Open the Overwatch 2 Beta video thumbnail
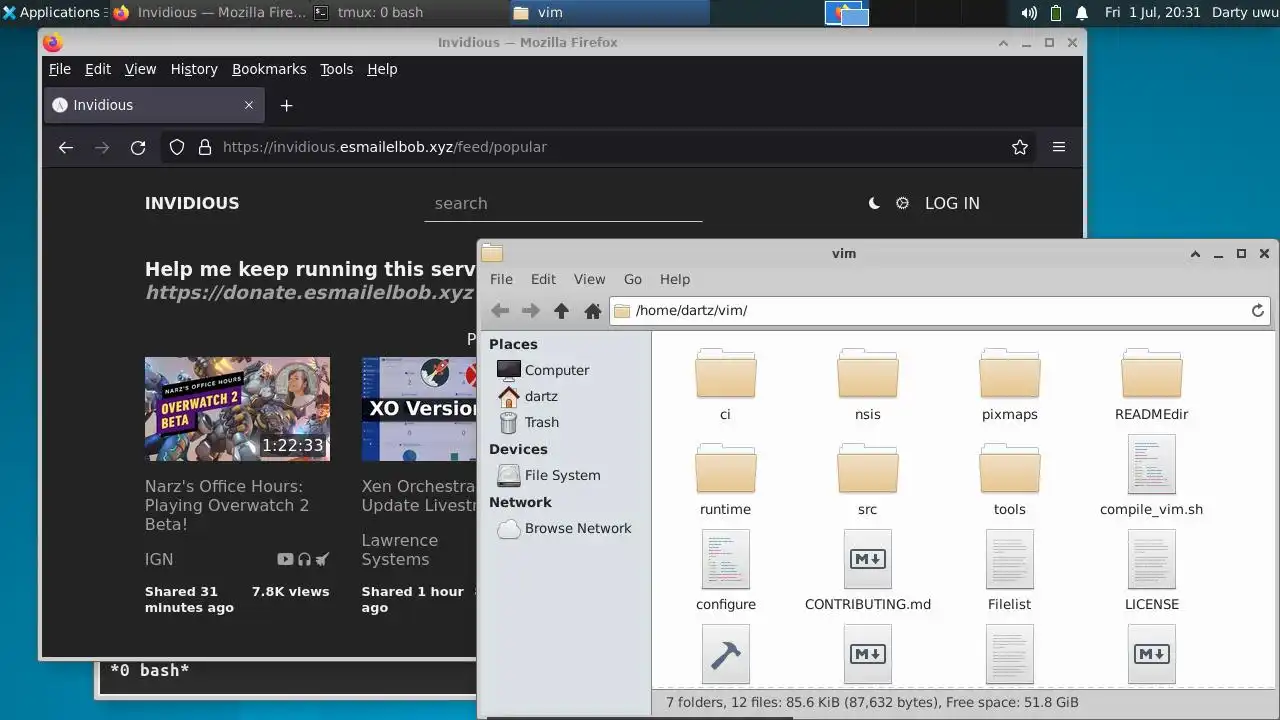The image size is (1280, 720). (237, 409)
